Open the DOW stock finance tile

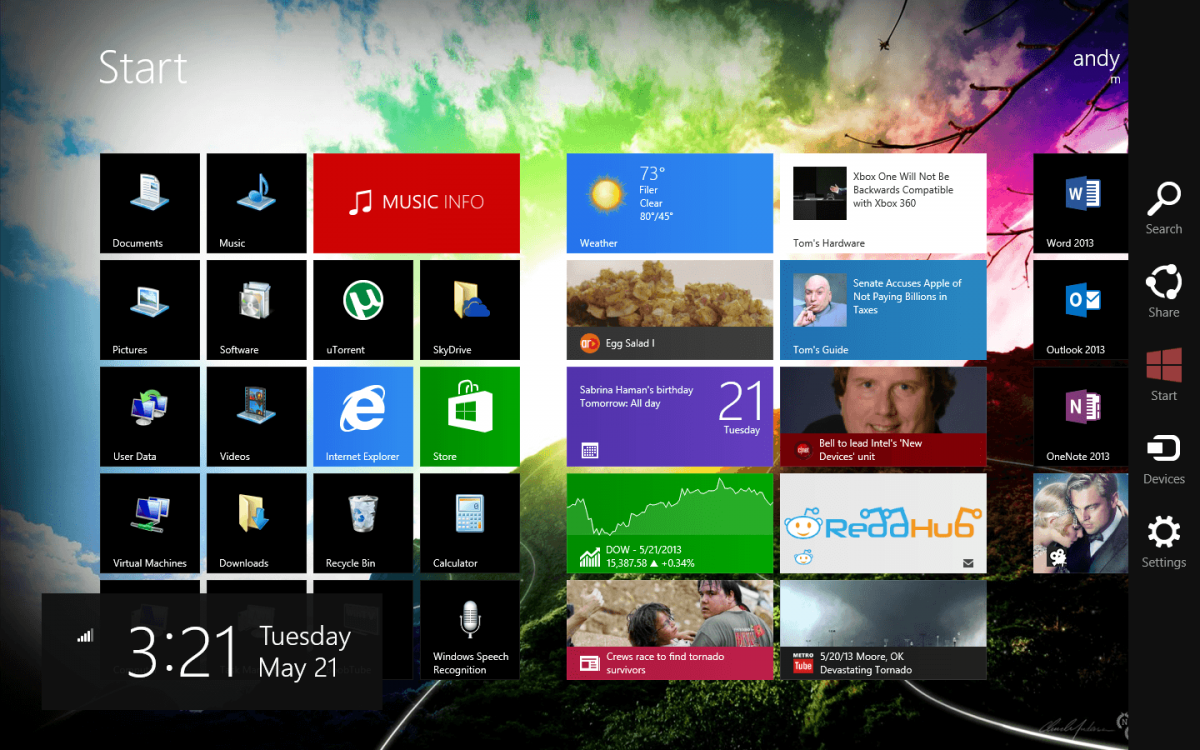(669, 523)
